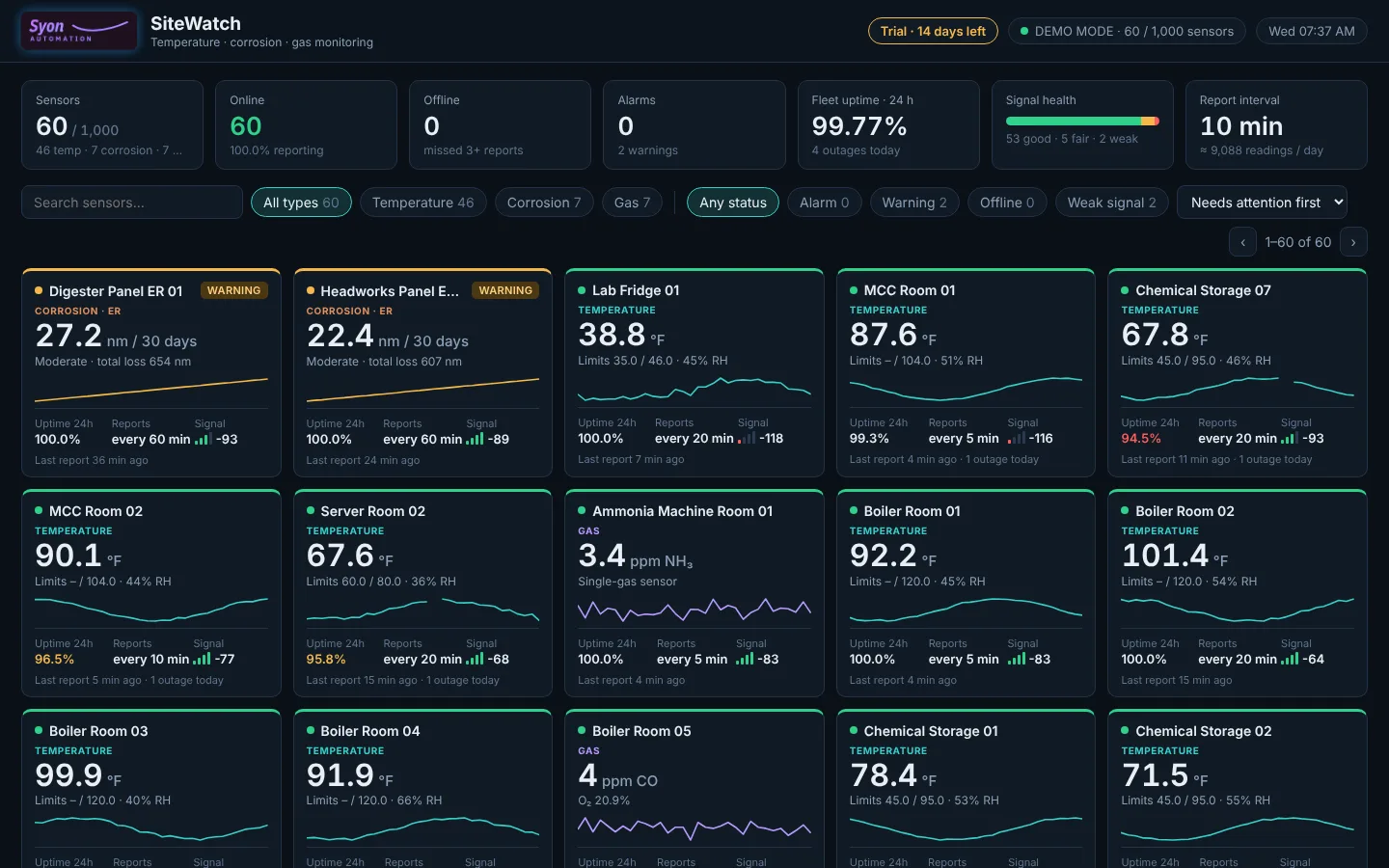The image size is (1389, 868).
Task: Show only Warning status sensors
Action: (x=914, y=203)
